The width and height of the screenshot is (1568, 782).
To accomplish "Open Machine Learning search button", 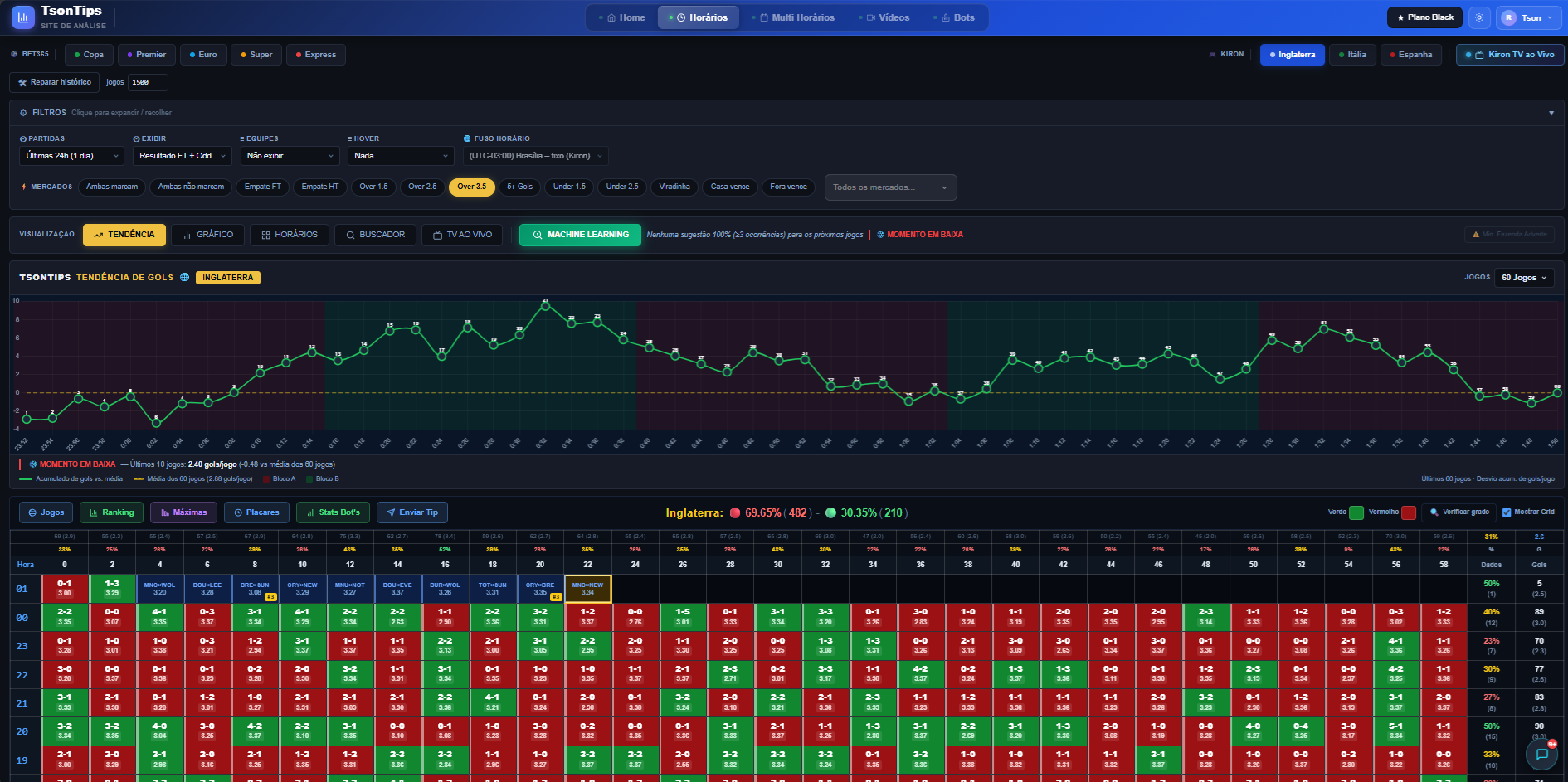I will [580, 235].
